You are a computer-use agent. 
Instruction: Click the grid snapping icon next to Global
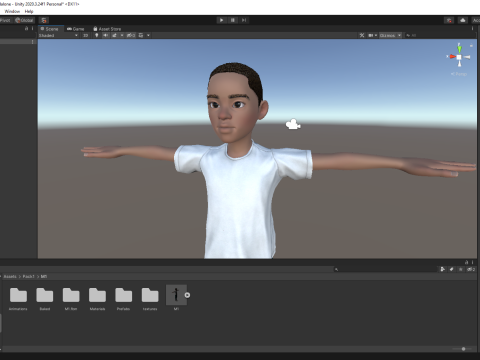(x=44, y=20)
